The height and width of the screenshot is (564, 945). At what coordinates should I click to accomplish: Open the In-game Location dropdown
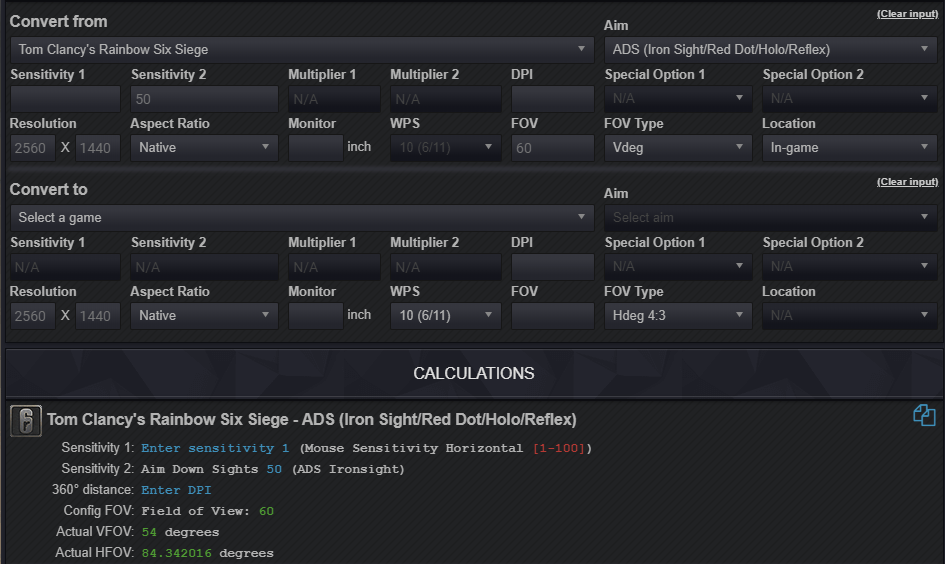(x=850, y=148)
